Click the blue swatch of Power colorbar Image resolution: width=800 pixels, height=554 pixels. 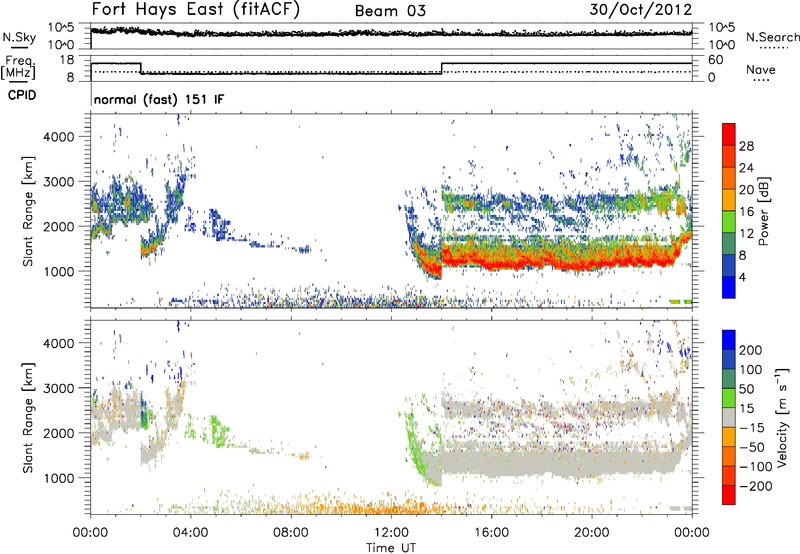click(729, 287)
